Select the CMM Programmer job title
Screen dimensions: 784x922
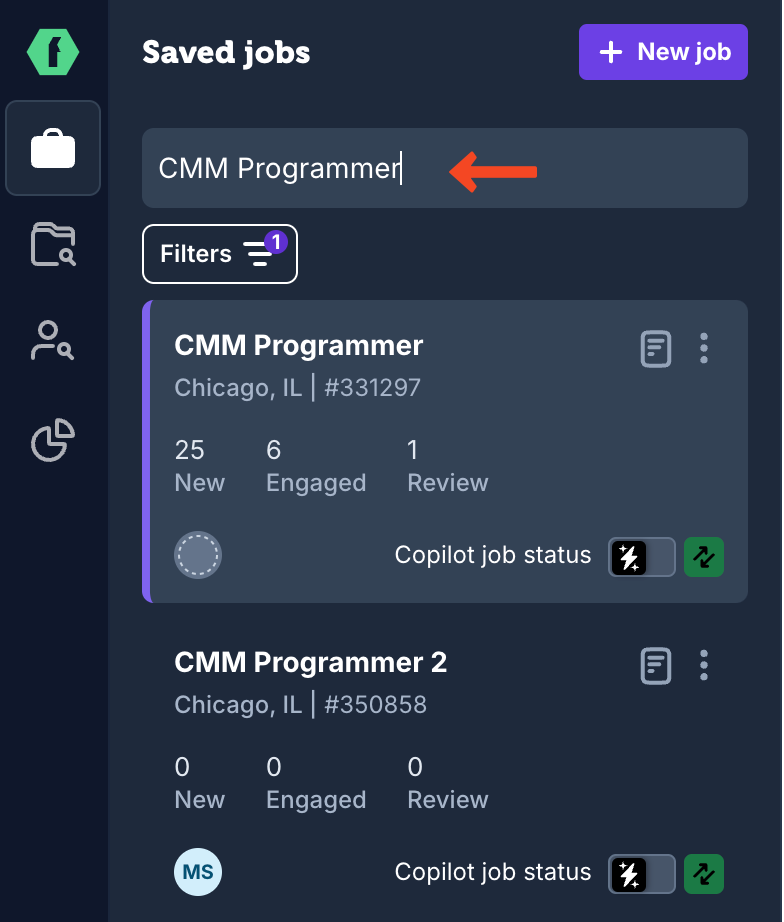299,345
